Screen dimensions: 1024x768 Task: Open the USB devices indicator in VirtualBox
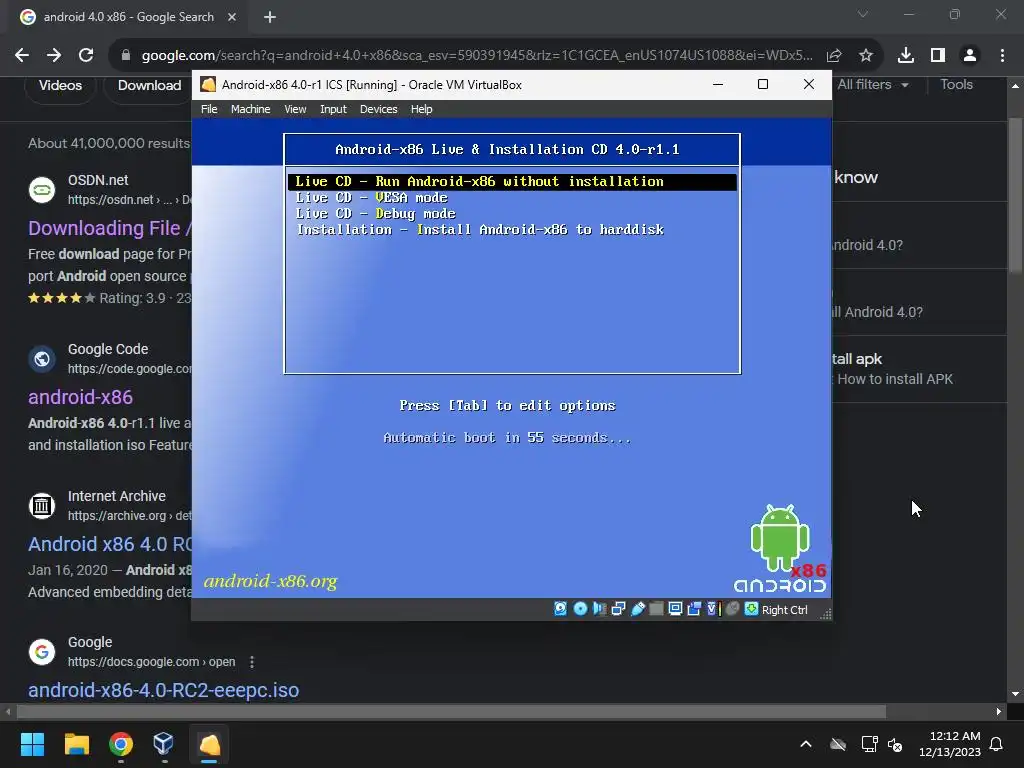(x=637, y=609)
